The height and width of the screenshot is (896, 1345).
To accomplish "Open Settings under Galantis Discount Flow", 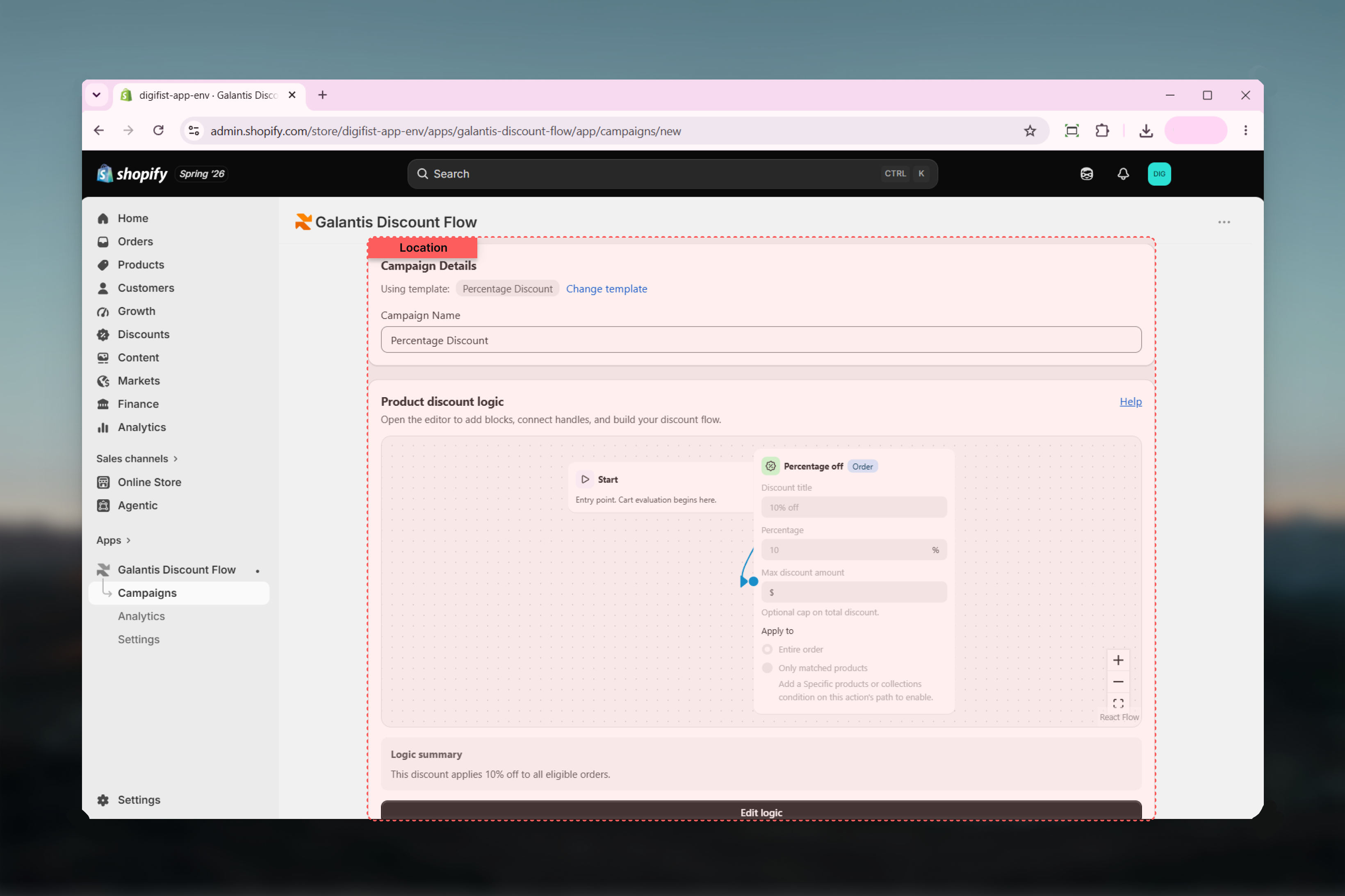I will click(x=138, y=639).
